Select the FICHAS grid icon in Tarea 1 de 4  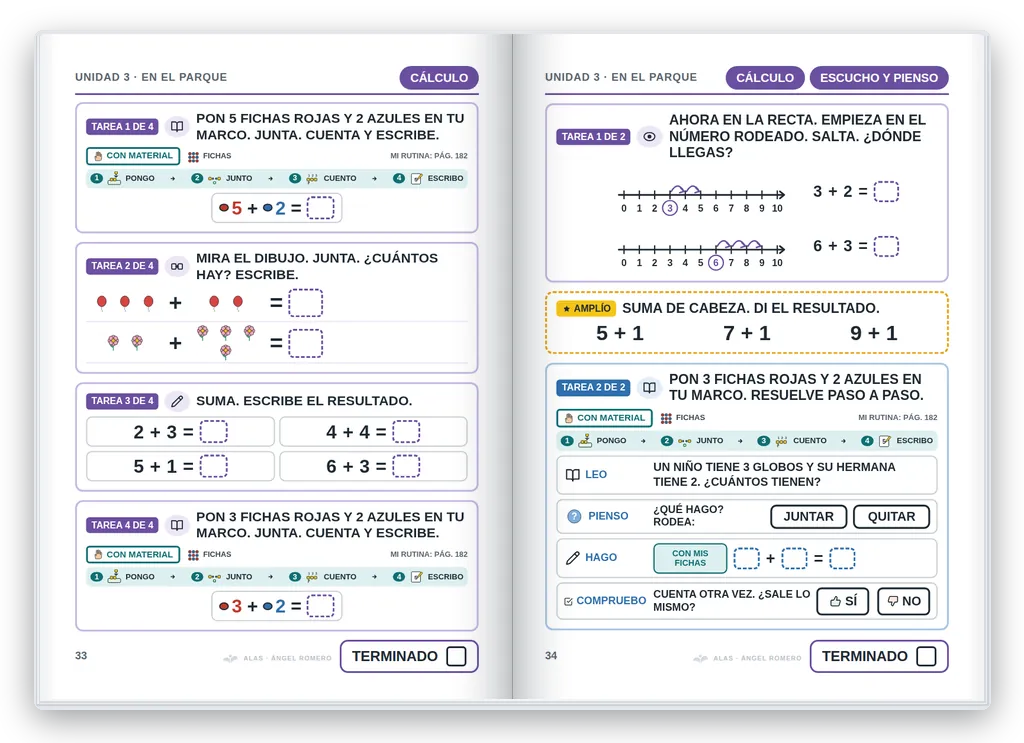(x=193, y=156)
